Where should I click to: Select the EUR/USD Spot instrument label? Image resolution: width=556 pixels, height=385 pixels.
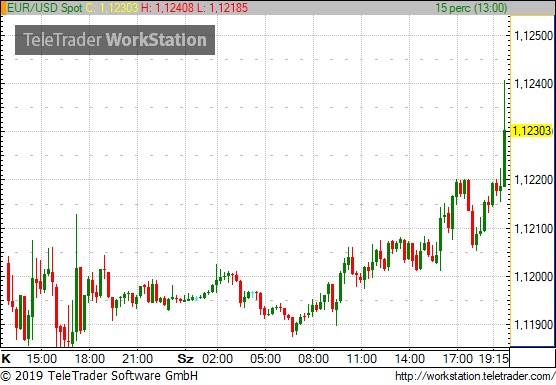pos(45,8)
